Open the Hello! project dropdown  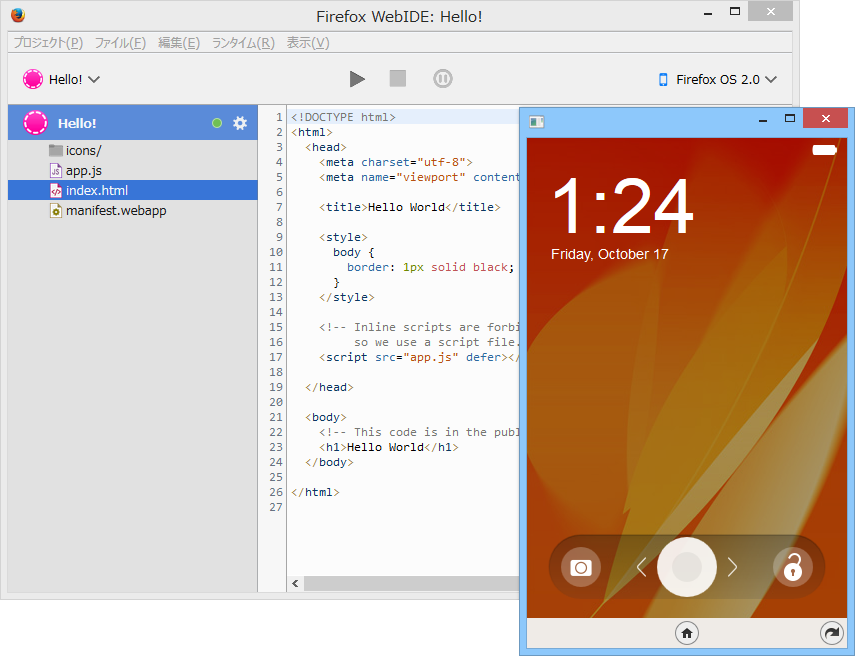(60, 78)
